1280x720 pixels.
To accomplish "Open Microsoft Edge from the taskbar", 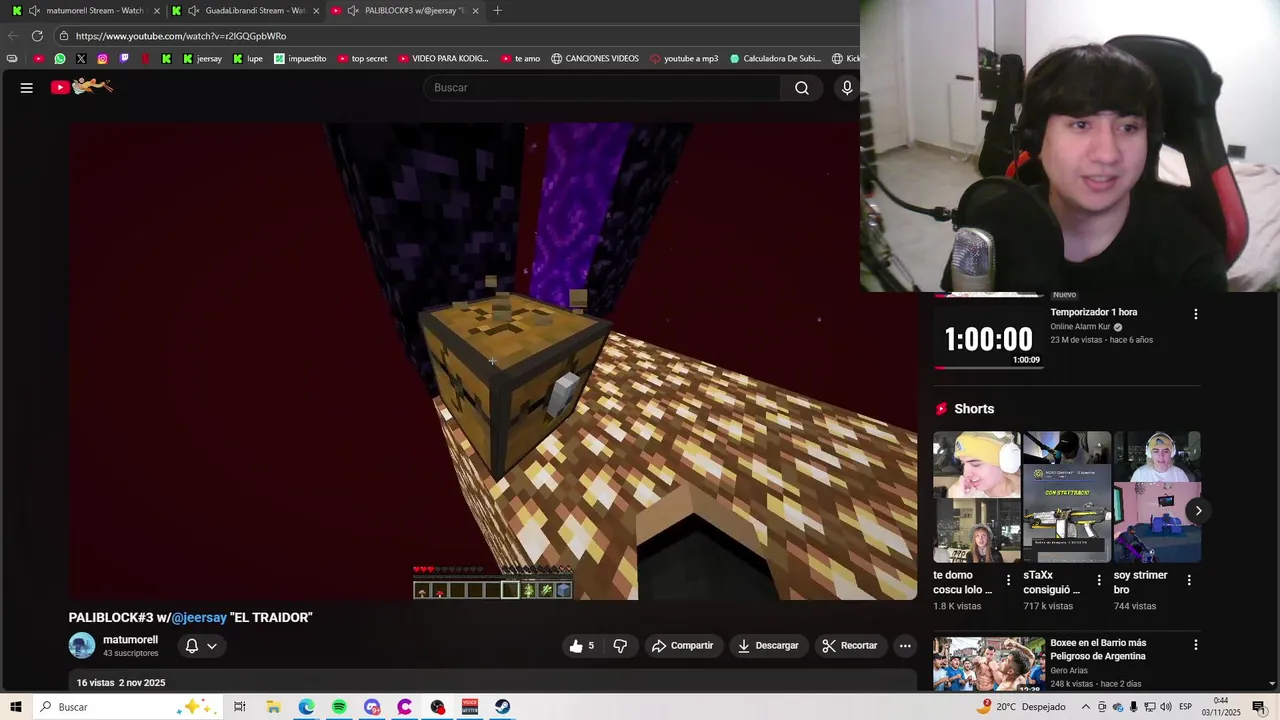I will click(306, 707).
